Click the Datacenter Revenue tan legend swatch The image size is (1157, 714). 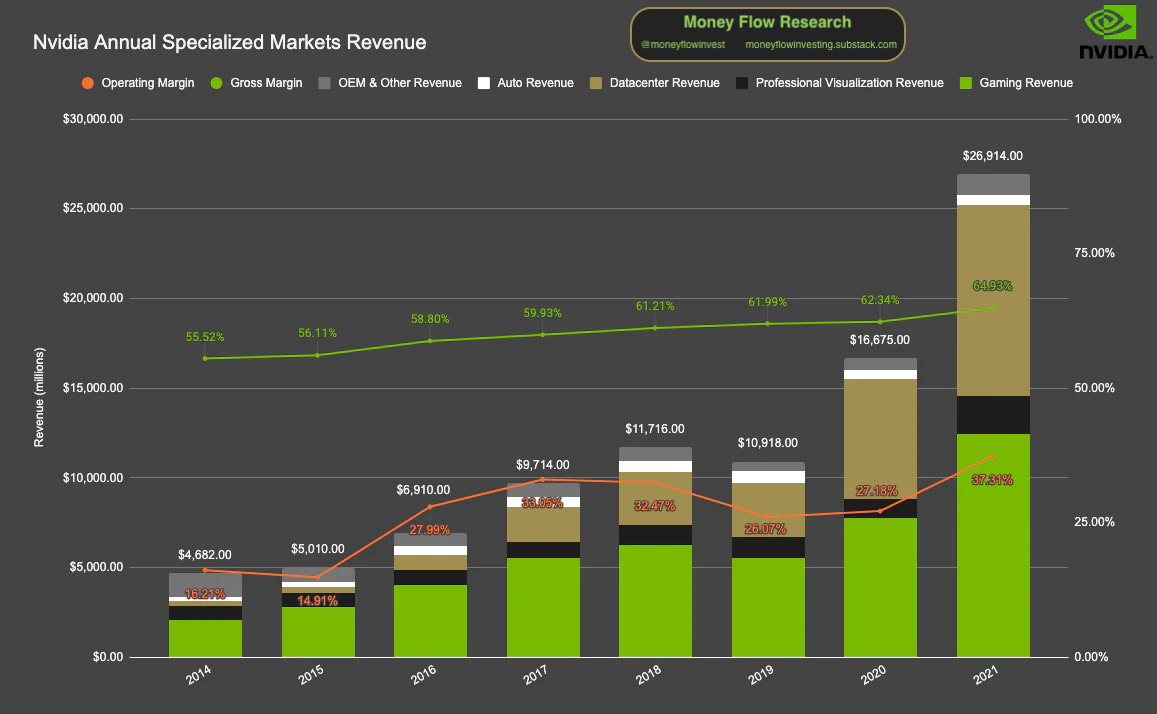point(596,83)
